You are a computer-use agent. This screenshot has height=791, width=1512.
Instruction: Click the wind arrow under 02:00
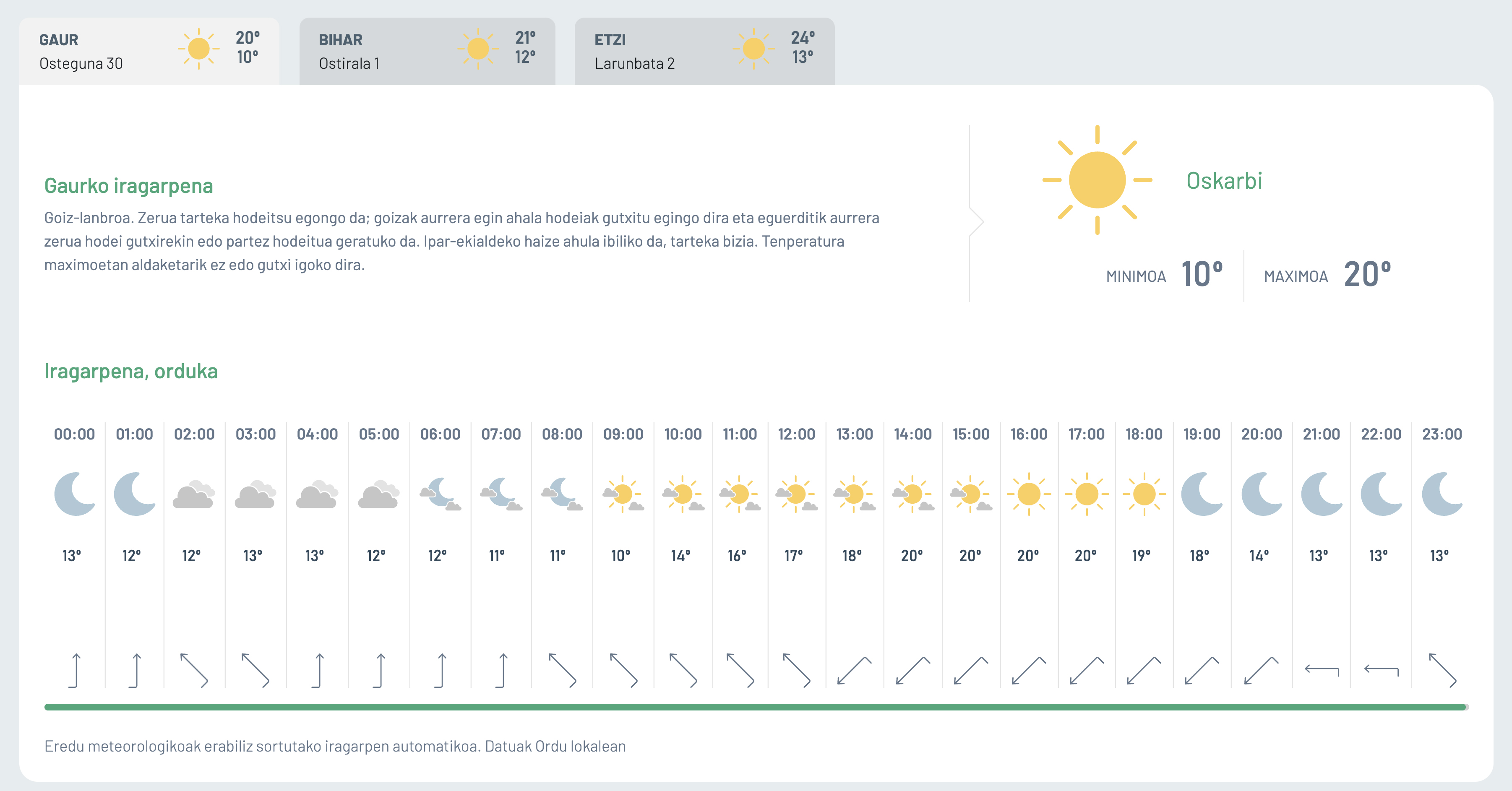(194, 670)
